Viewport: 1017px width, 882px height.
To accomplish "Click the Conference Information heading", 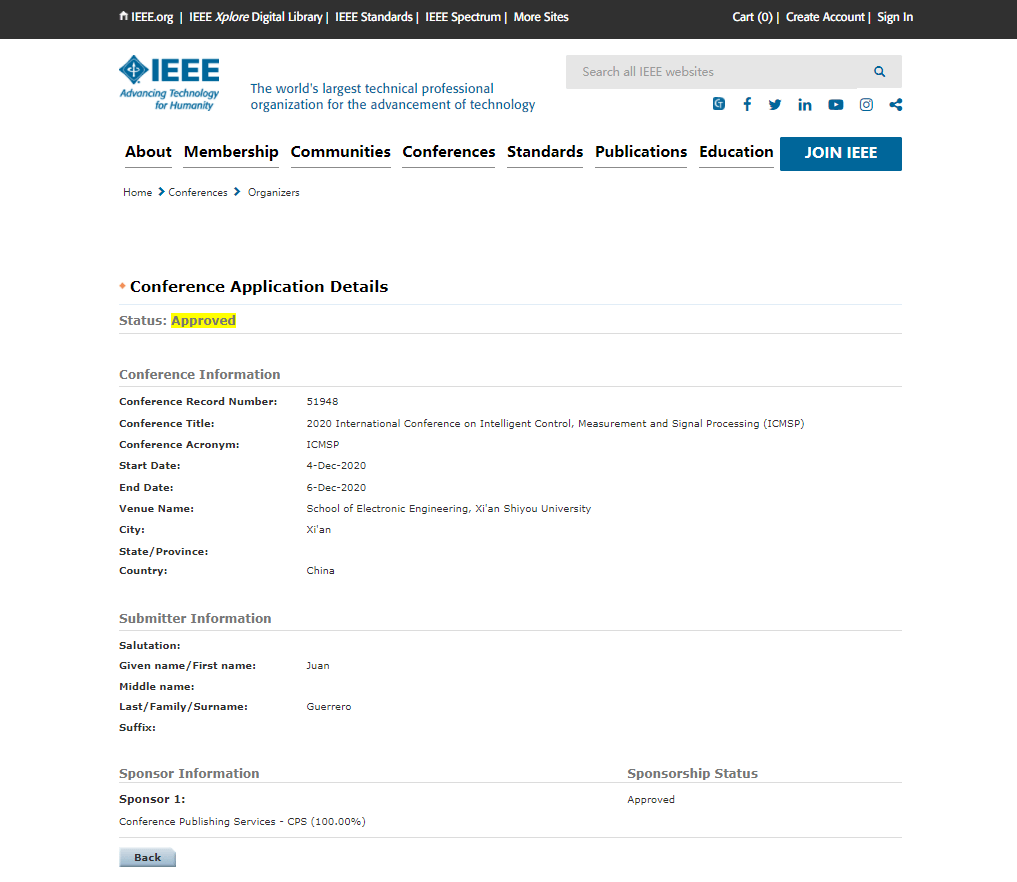I will (x=200, y=374).
